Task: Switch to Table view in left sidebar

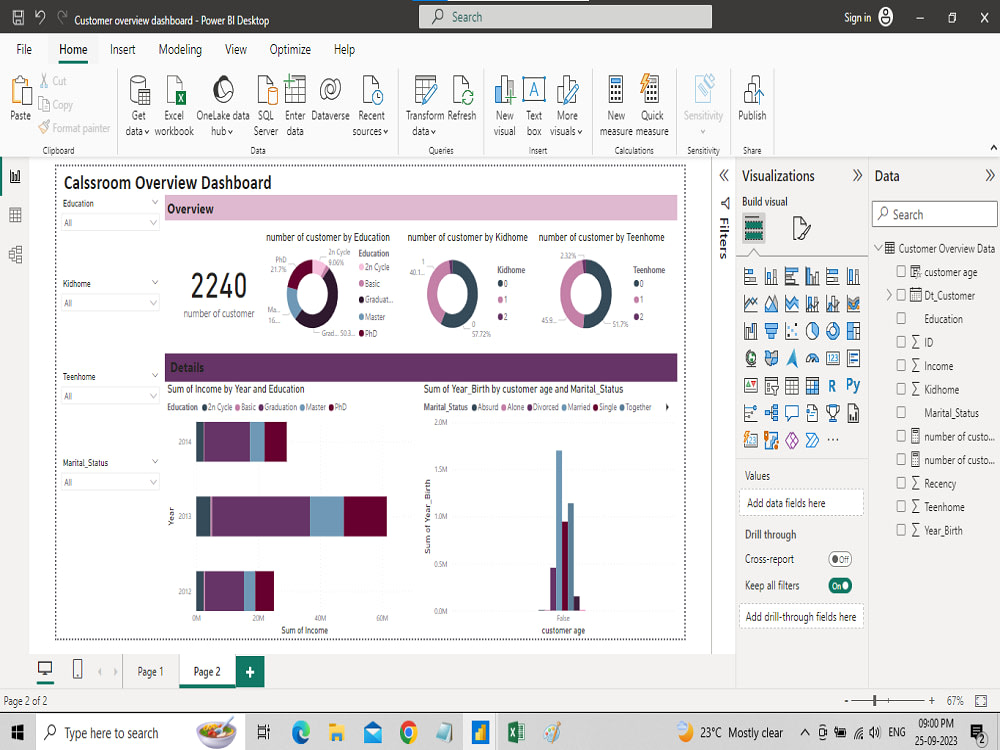Action: tap(16, 215)
